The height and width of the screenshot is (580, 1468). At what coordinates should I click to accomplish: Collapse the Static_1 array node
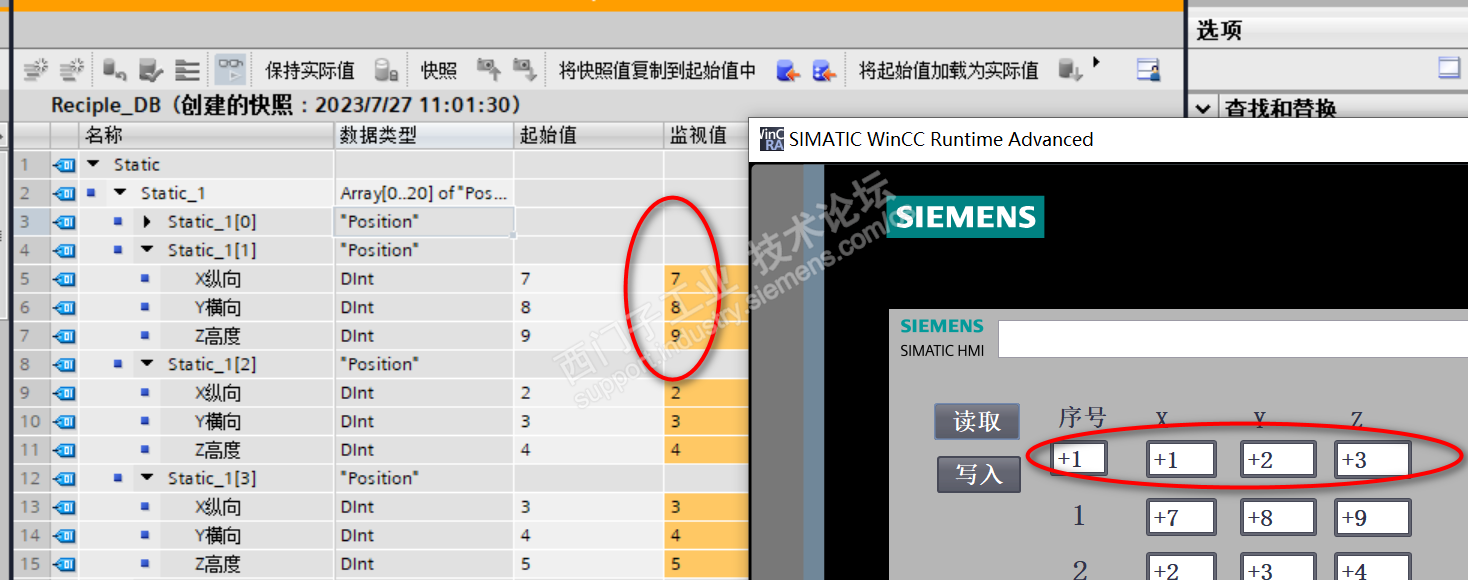(121, 193)
